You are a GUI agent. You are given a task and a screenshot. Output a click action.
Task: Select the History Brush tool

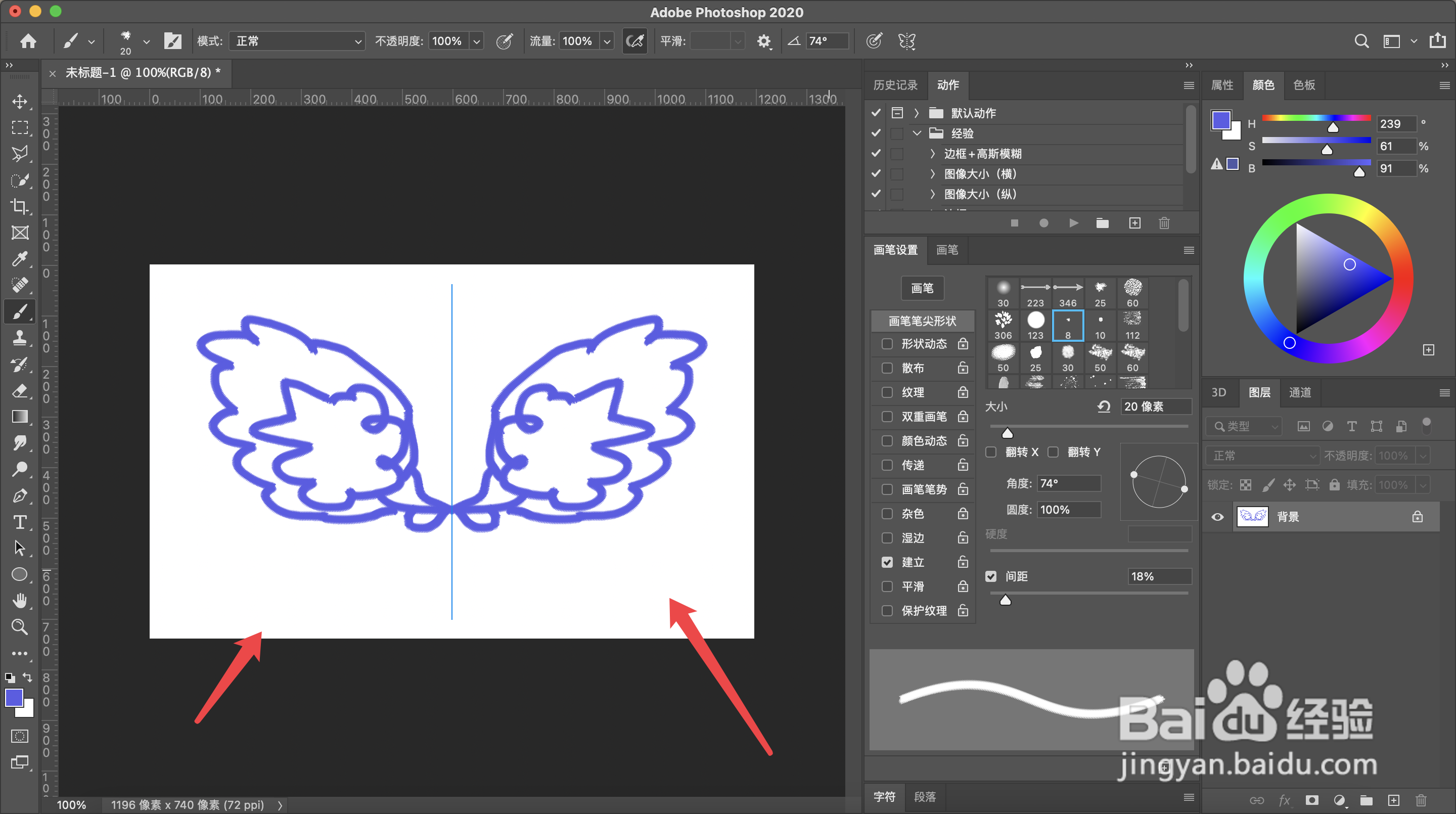coord(20,364)
